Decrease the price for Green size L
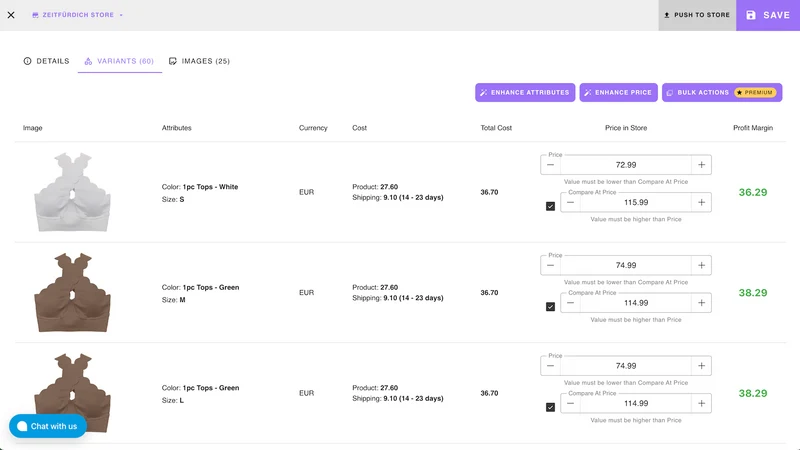This screenshot has width=800, height=450. tap(551, 366)
